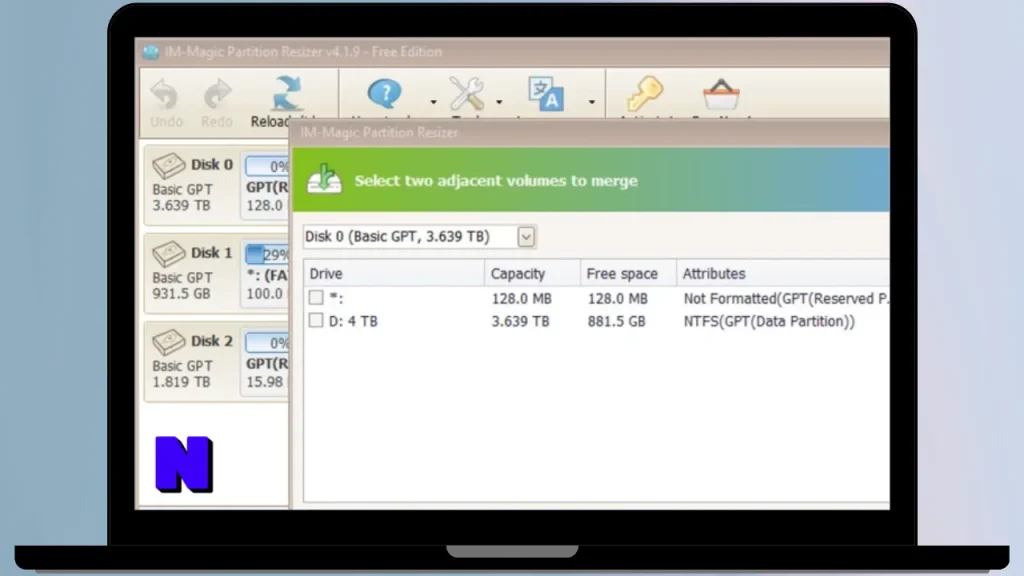Click the Undo arrow icon
Image resolution: width=1024 pixels, height=576 pixels.
pyautogui.click(x=165, y=95)
